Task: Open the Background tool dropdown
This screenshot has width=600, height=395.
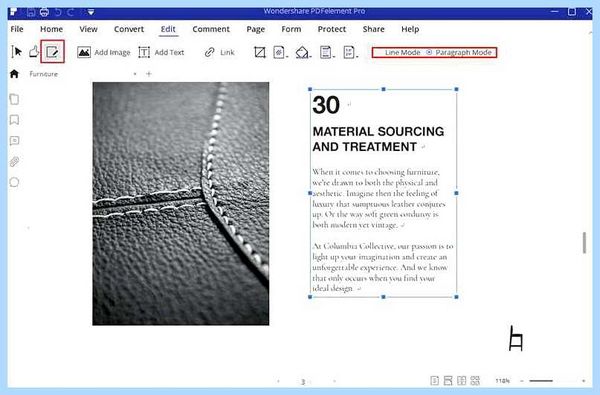Action: (x=303, y=52)
